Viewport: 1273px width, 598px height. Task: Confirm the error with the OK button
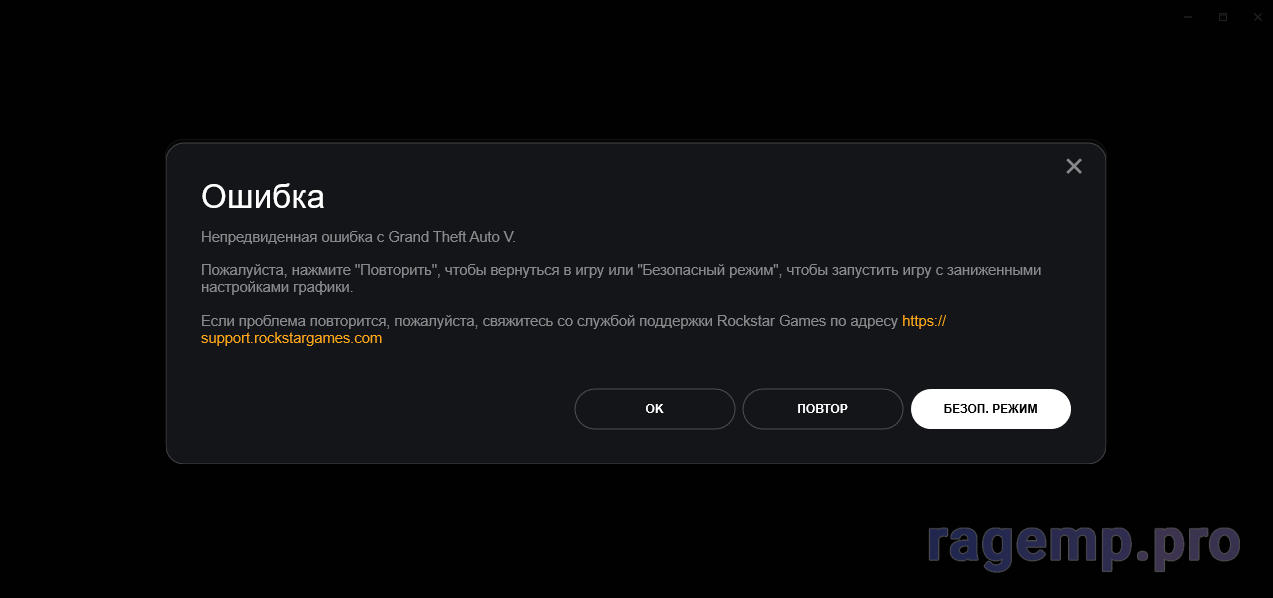click(x=655, y=409)
